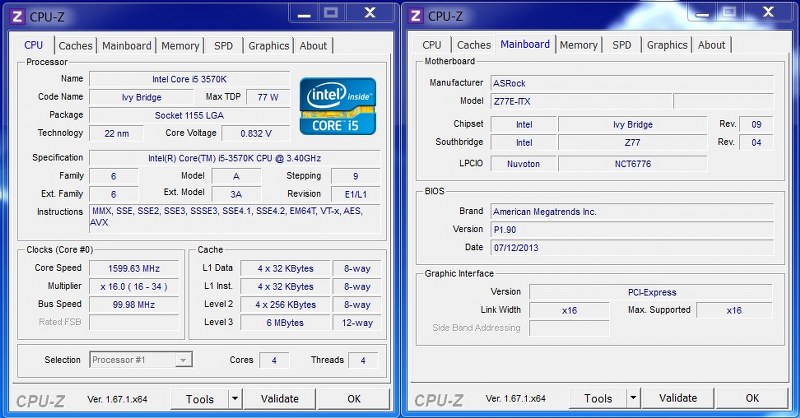Click the Max. Supported value x16
The width and height of the screenshot is (800, 418).
[734, 310]
